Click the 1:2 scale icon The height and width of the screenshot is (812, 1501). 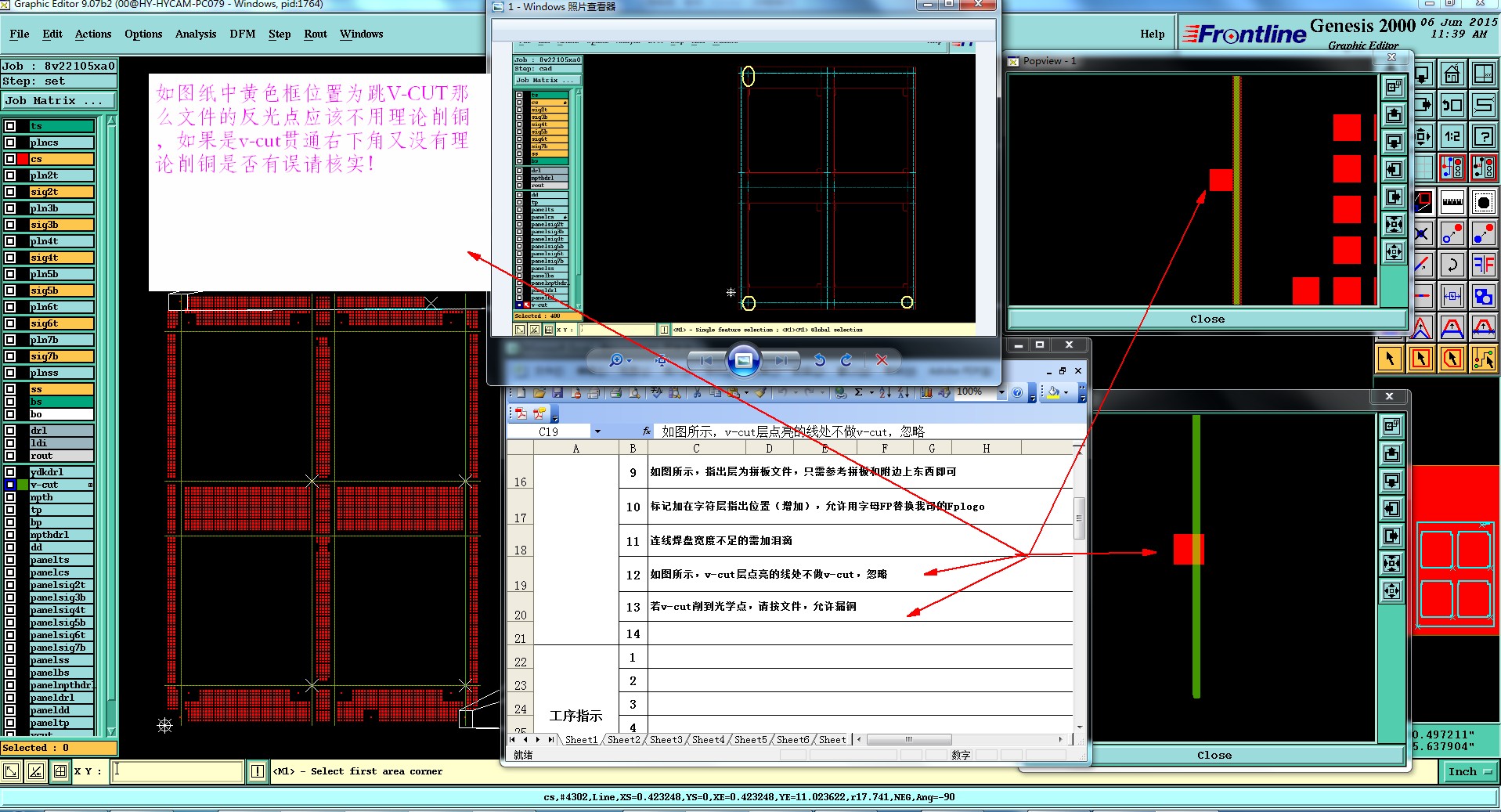pyautogui.click(x=1452, y=136)
